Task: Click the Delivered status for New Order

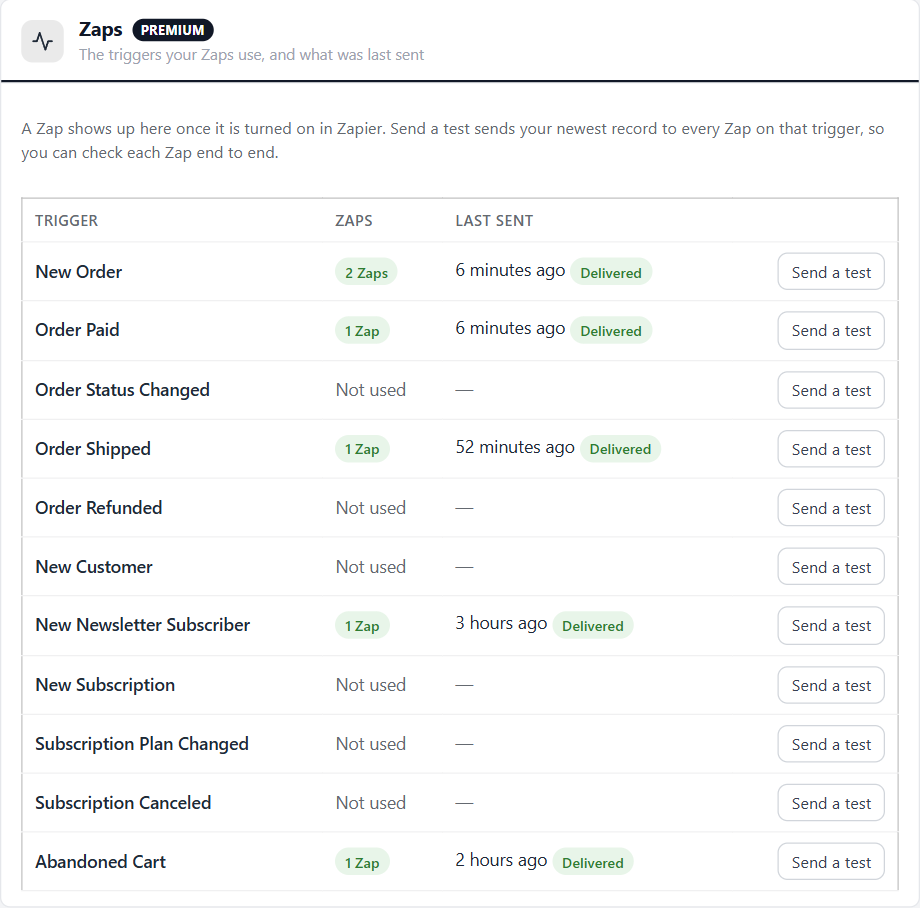Action: [x=611, y=273]
